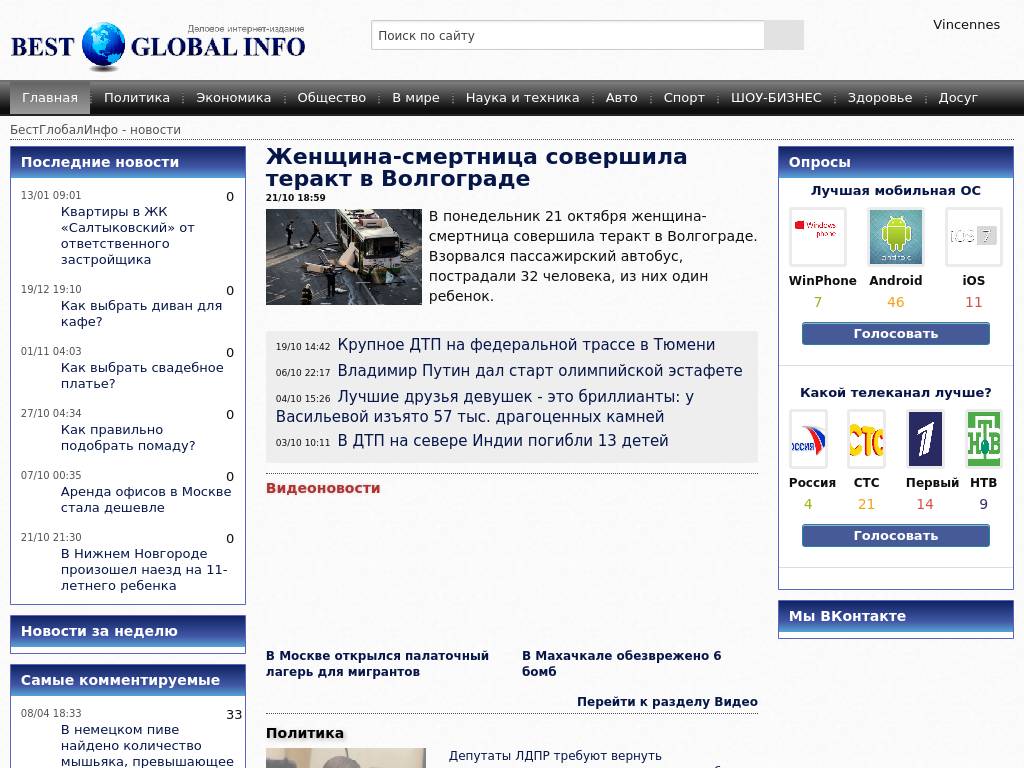The height and width of the screenshot is (768, 1024).
Task: Submit vote for best TV channel
Action: click(895, 536)
